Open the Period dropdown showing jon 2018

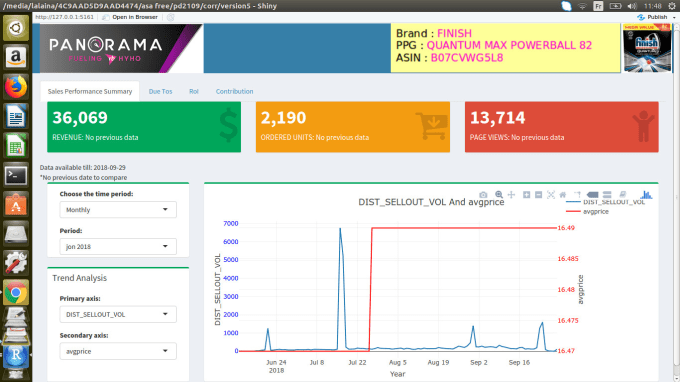point(118,247)
